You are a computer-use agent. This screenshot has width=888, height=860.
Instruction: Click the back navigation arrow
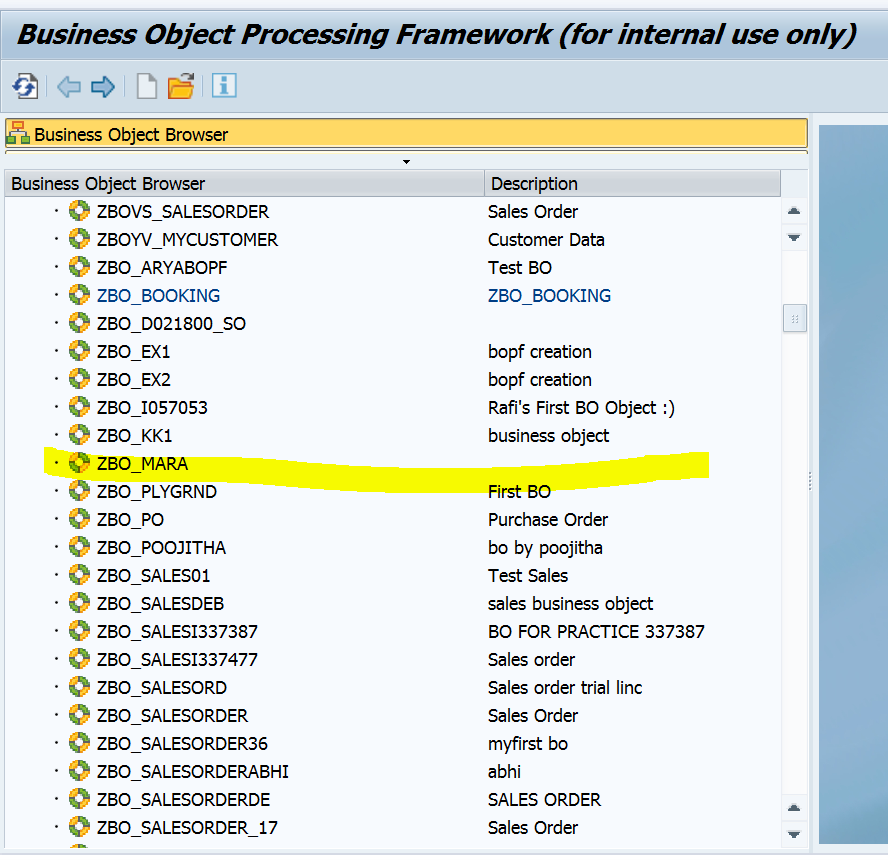(68, 86)
